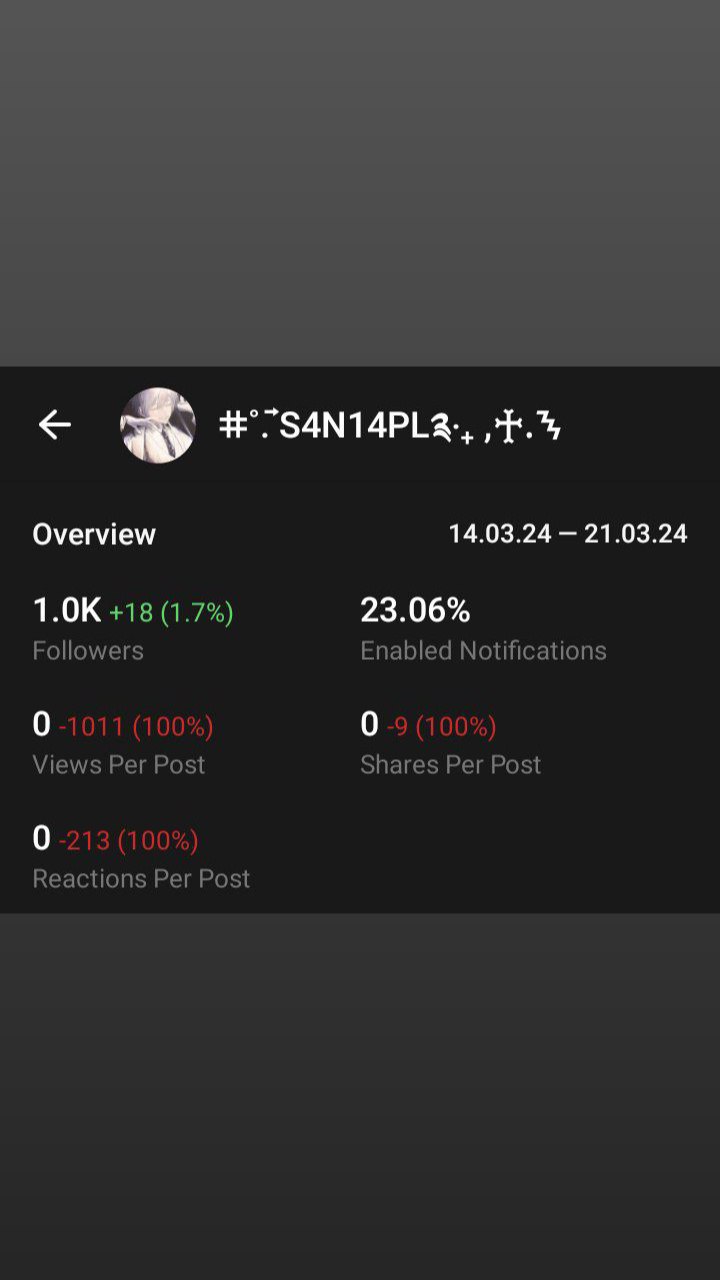Select the S4N14PL channel title
Image resolution: width=720 pixels, height=1280 pixels.
[390, 426]
